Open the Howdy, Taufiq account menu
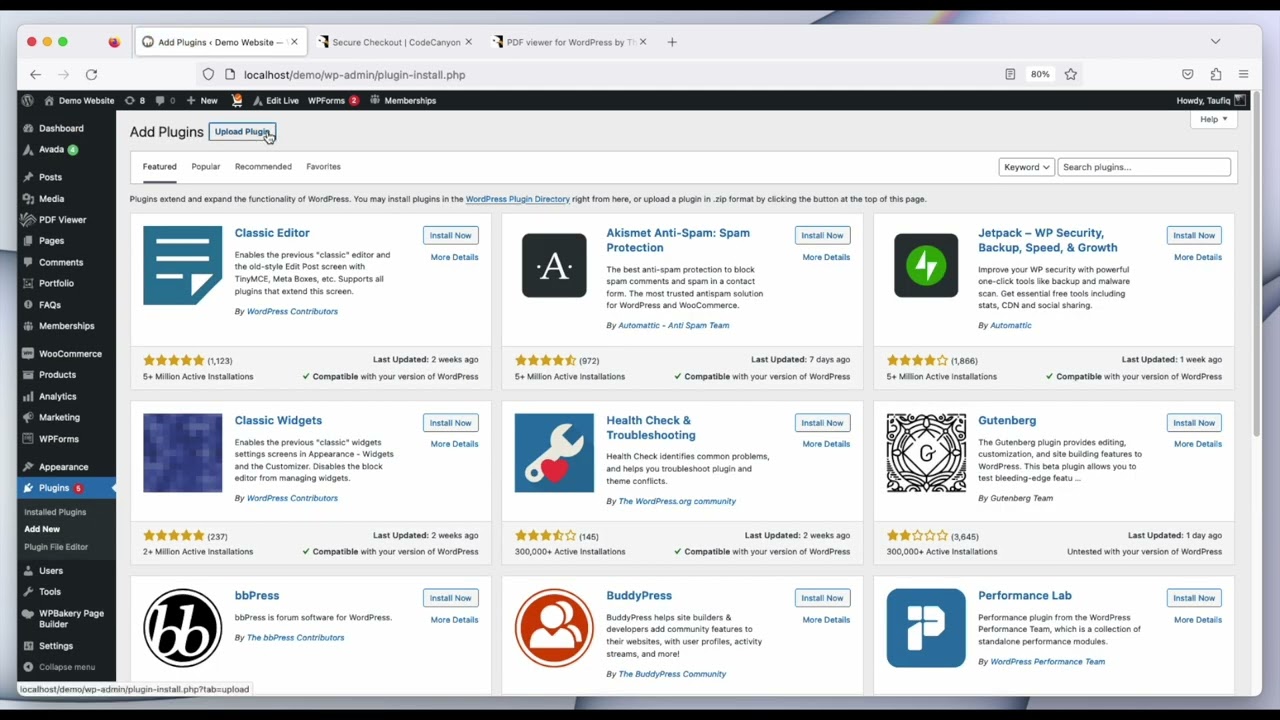 1211,100
